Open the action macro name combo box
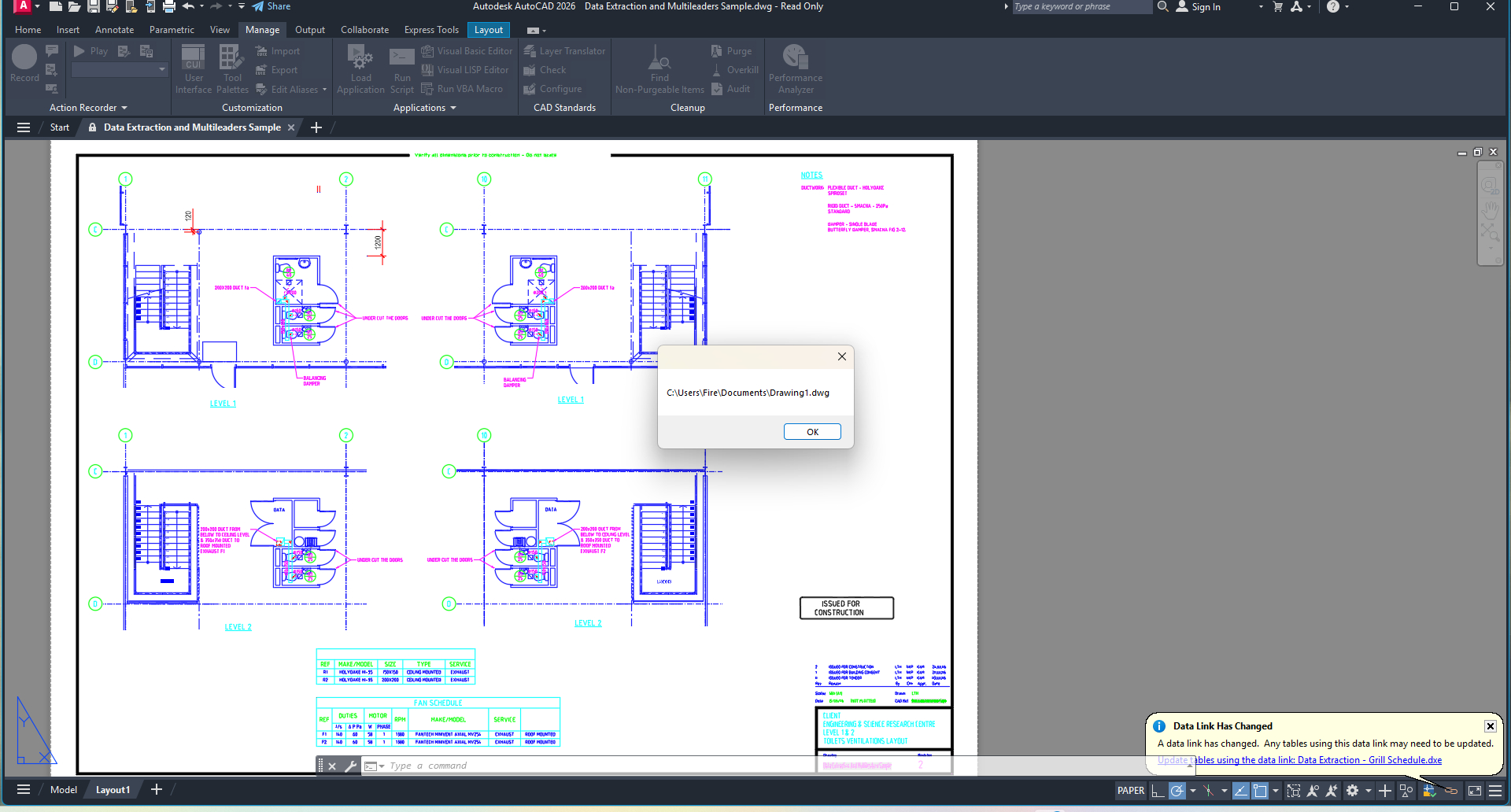Viewport: 1511px width, 812px height. click(120, 70)
